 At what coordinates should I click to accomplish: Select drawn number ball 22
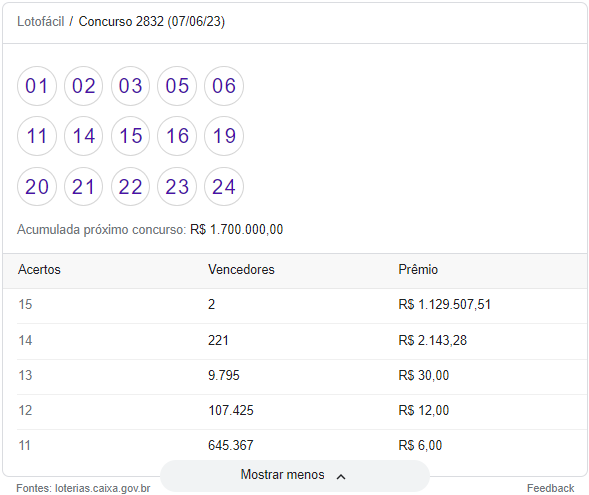[130, 186]
